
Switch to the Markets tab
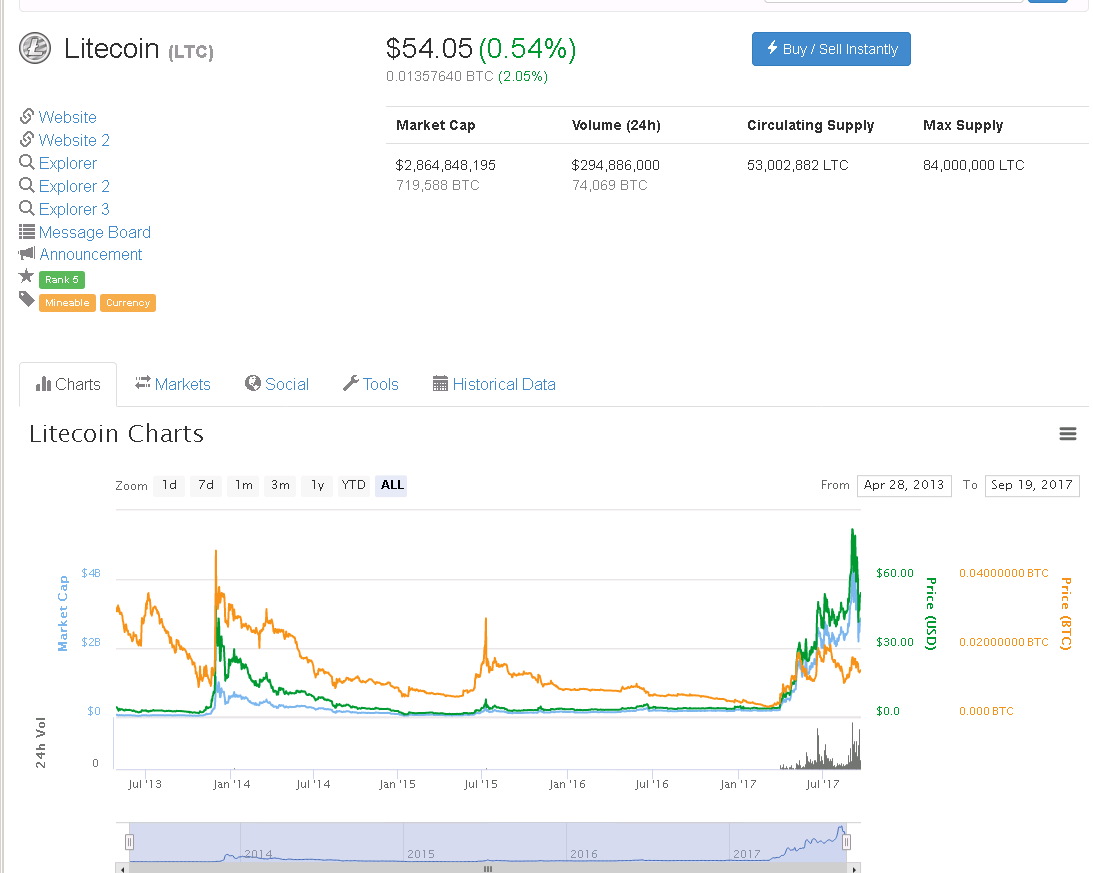coord(172,384)
